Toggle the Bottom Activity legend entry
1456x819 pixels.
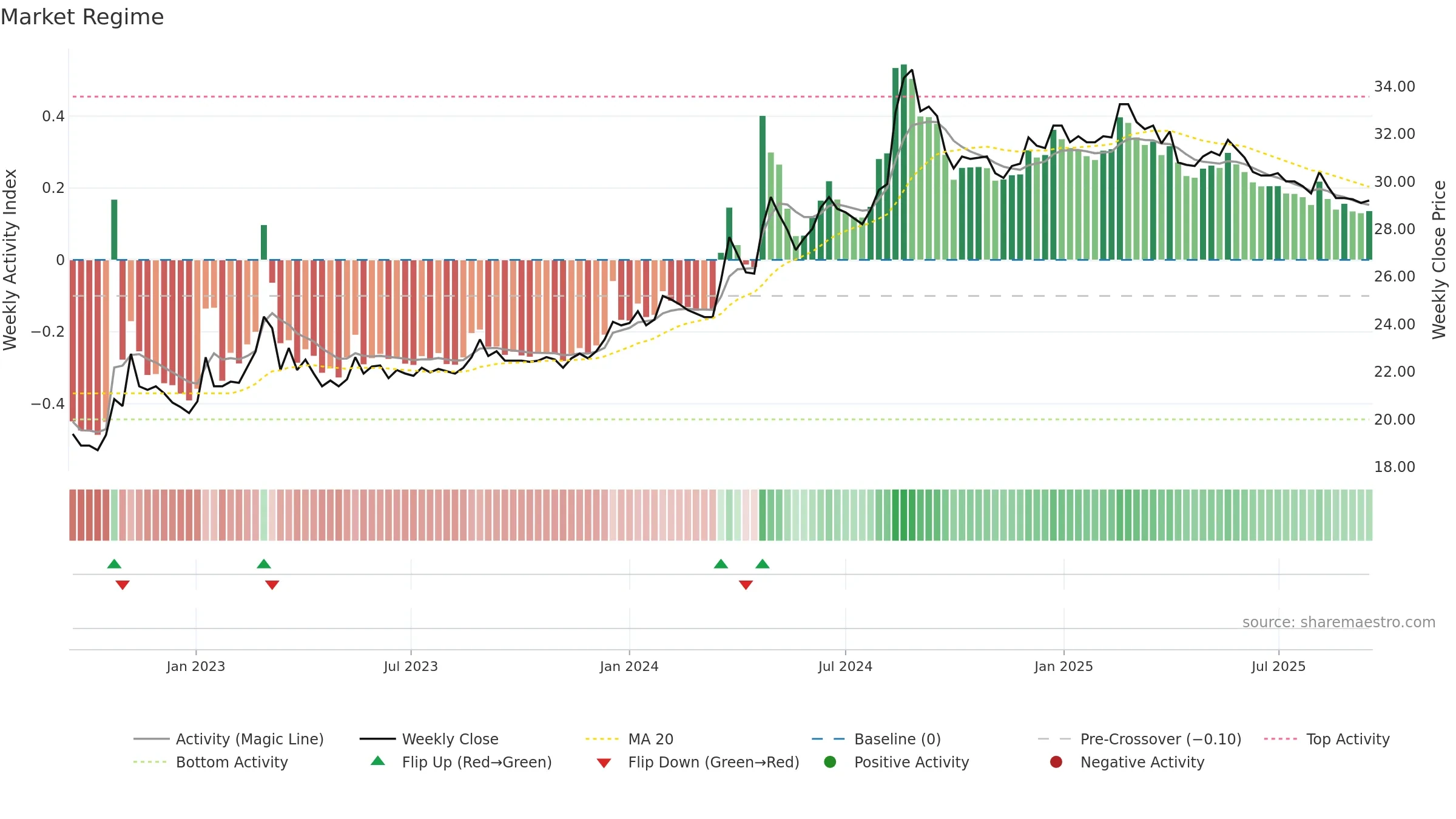point(211,762)
